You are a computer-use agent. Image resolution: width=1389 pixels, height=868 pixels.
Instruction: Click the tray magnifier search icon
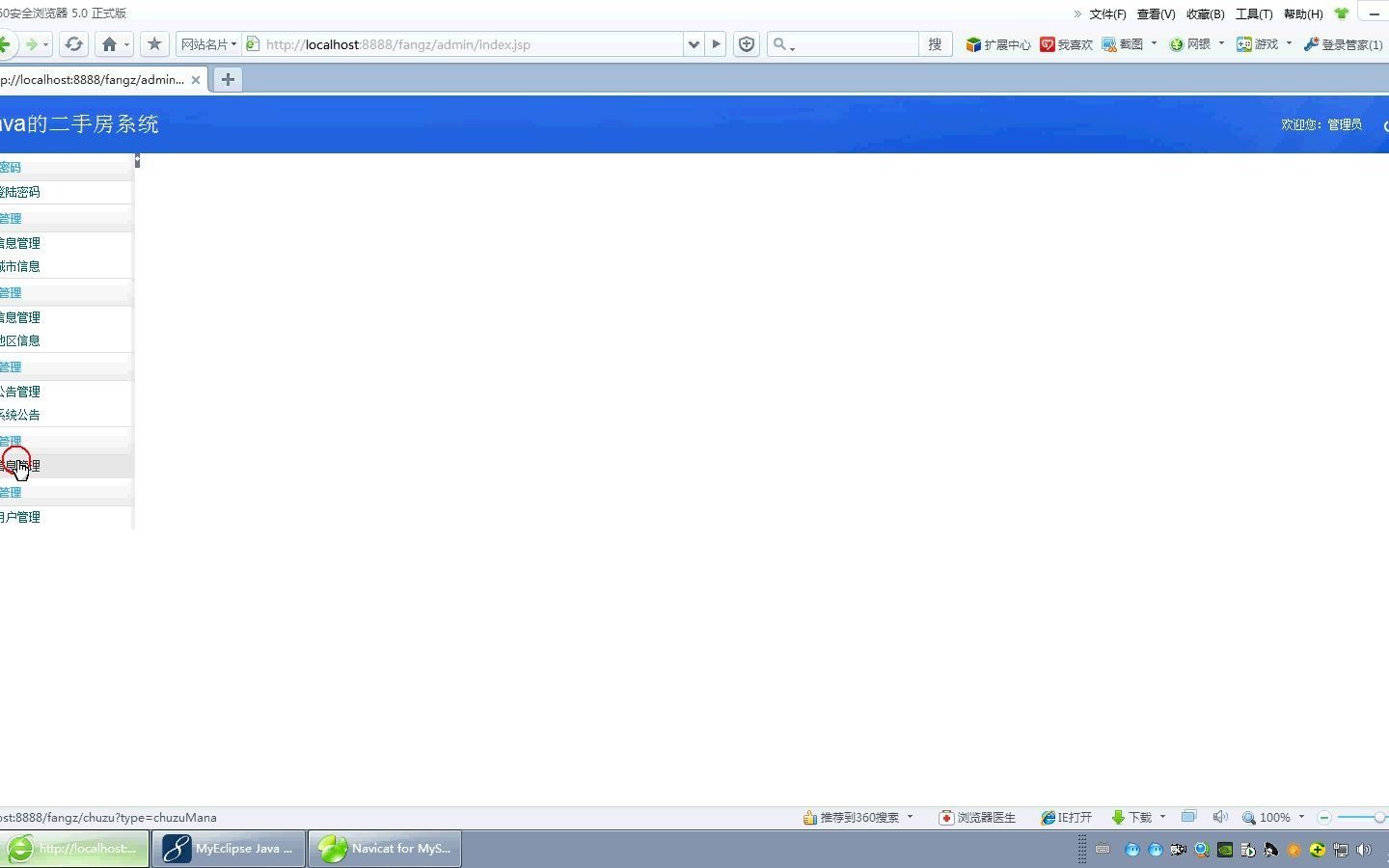pyautogui.click(x=1202, y=850)
